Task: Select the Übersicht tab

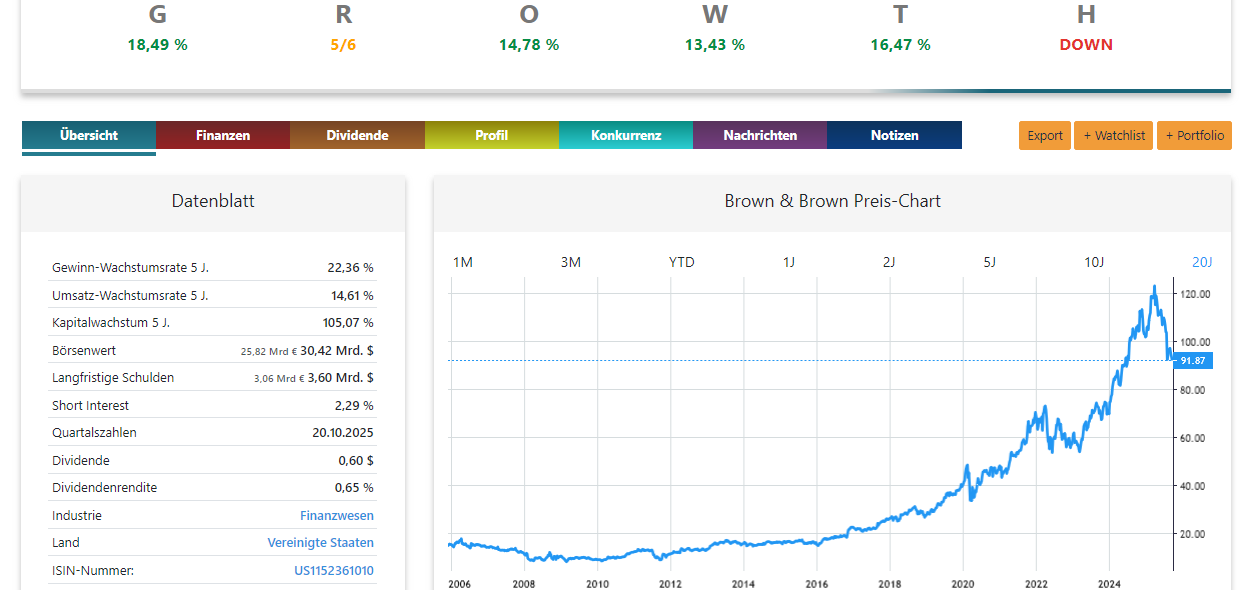Action: pos(89,135)
